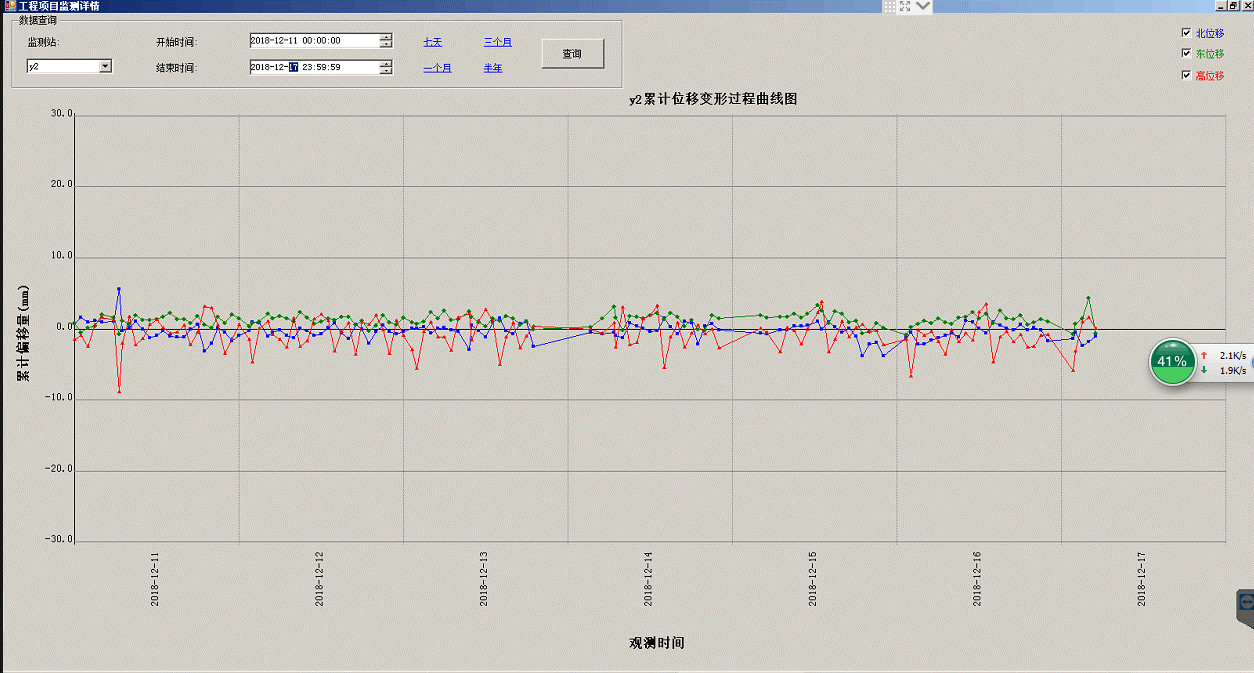Expand the title bar chevron down menu
Viewport: 1254px width, 673px height.
922,6
